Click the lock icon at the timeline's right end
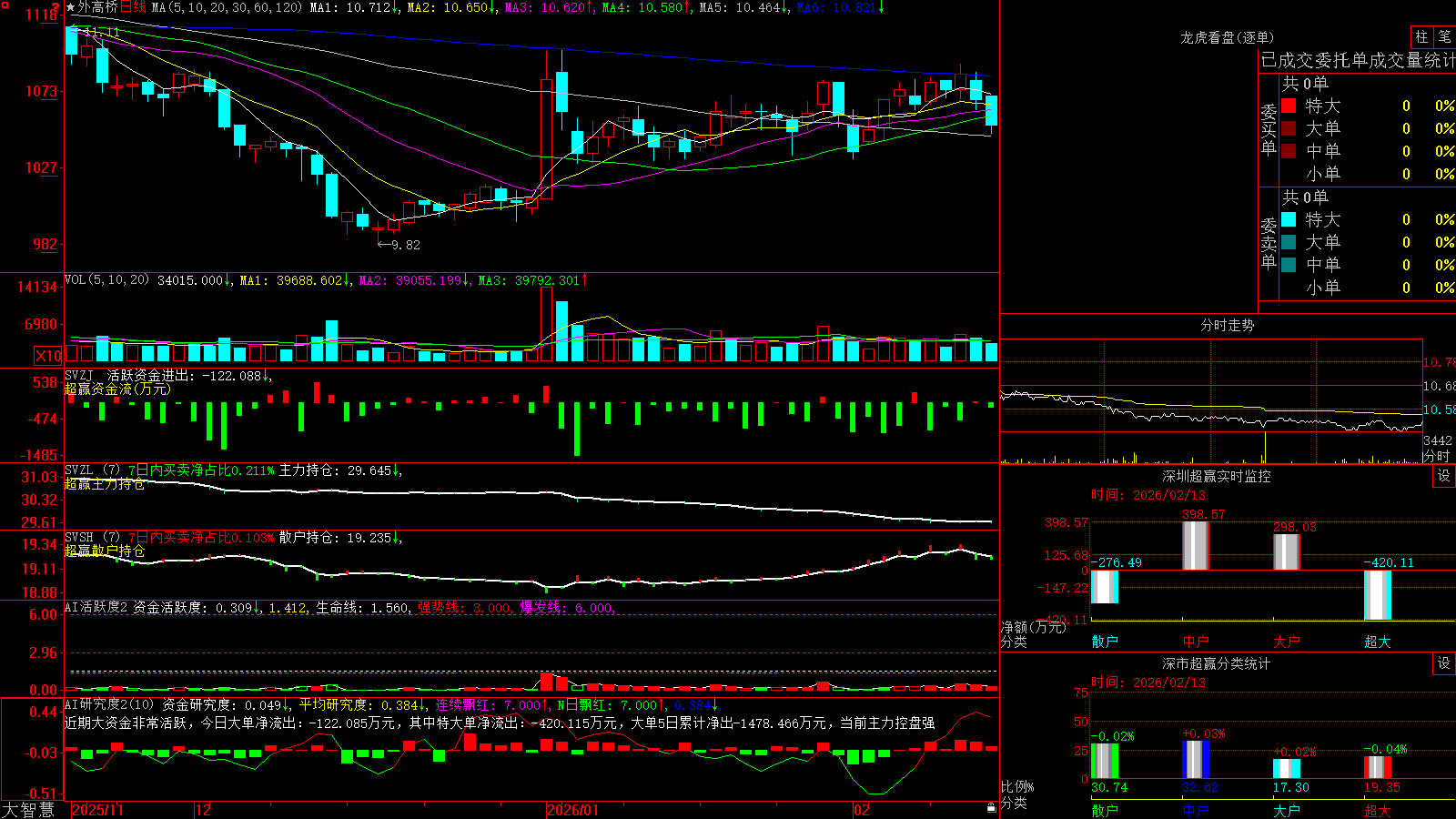Viewport: 1456px width, 819px height. coord(992,808)
